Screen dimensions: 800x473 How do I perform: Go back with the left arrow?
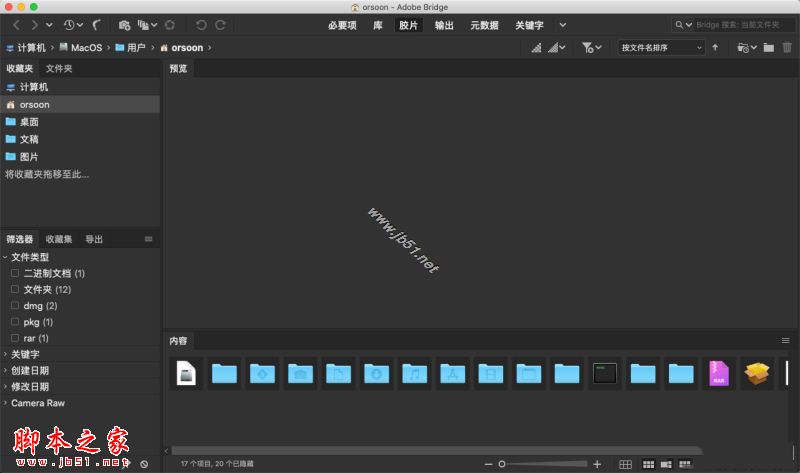17,25
